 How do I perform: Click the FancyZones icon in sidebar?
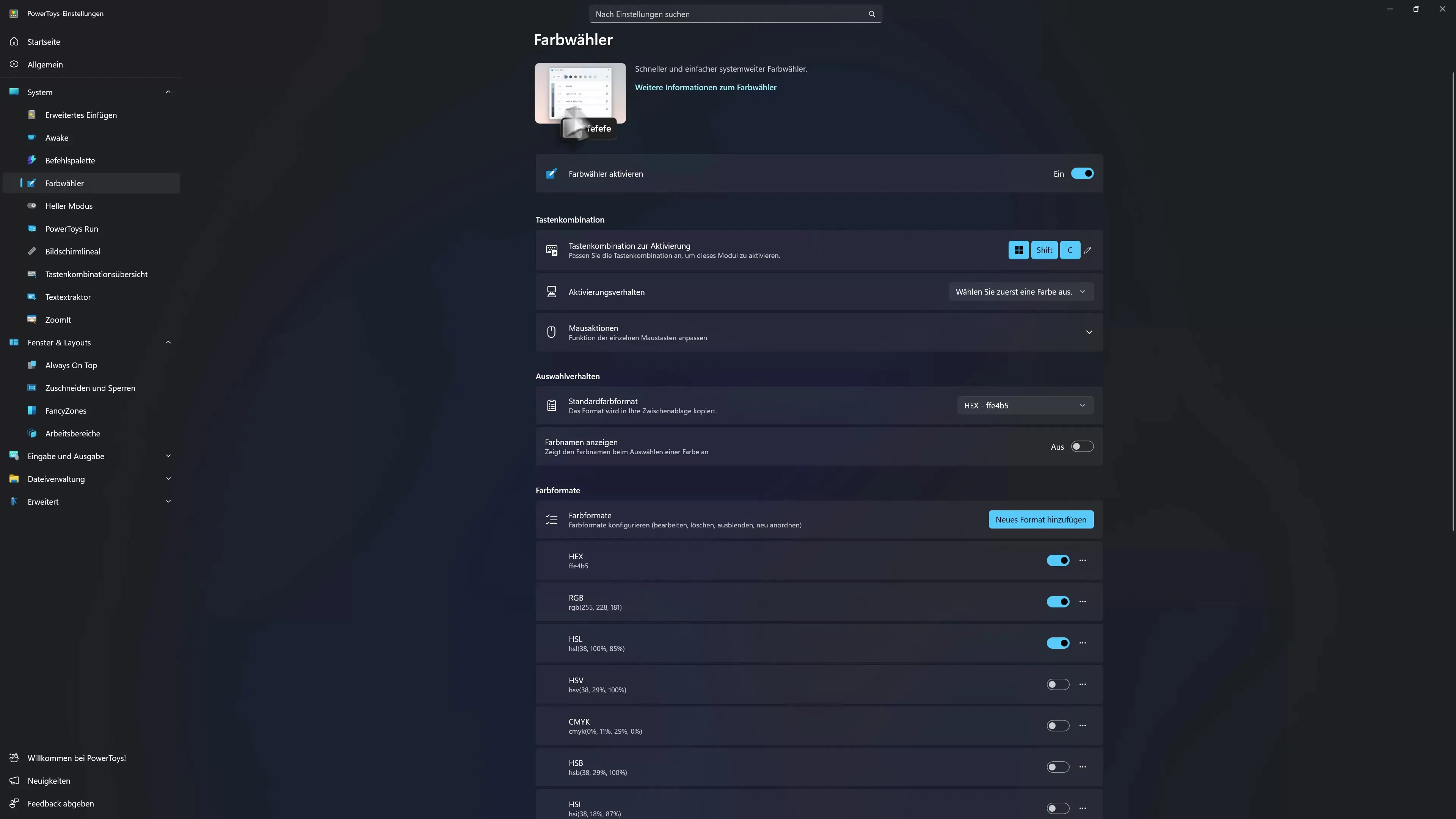tap(32, 410)
